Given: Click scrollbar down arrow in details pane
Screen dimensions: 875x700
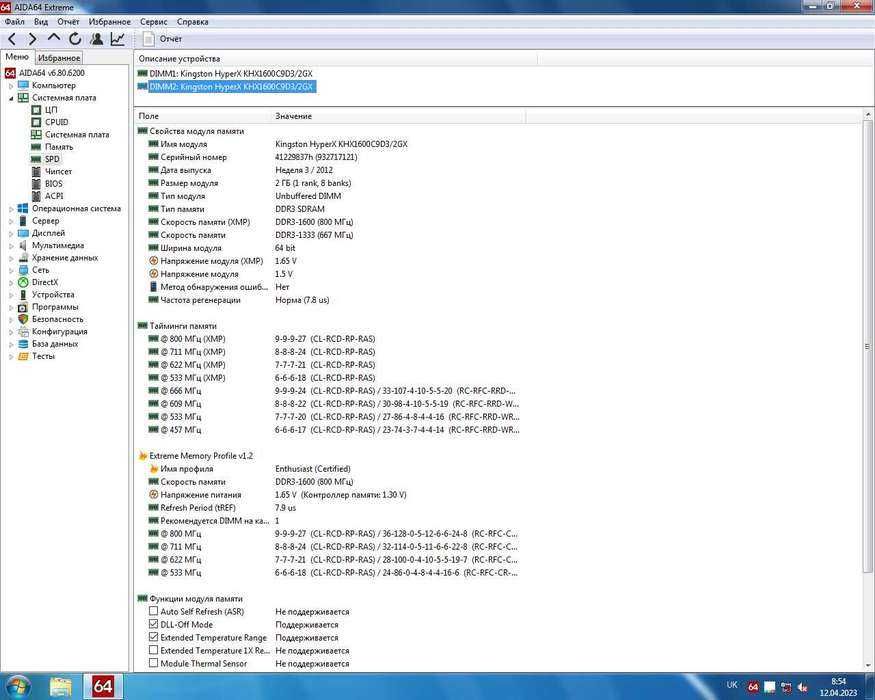Looking at the screenshot, I should click(x=868, y=665).
